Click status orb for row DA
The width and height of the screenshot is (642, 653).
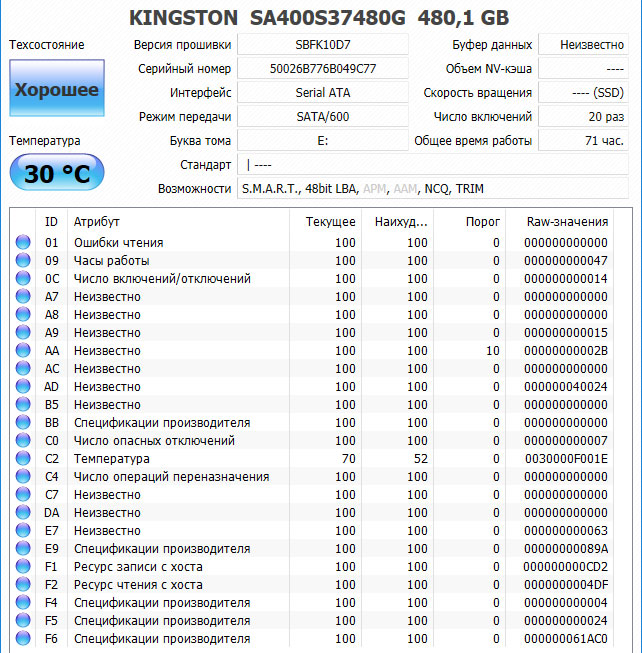point(23,512)
